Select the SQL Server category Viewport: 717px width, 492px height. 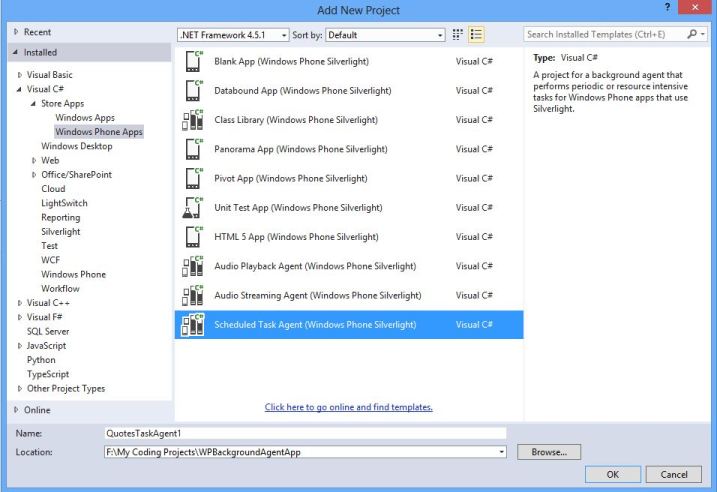tap(48, 332)
